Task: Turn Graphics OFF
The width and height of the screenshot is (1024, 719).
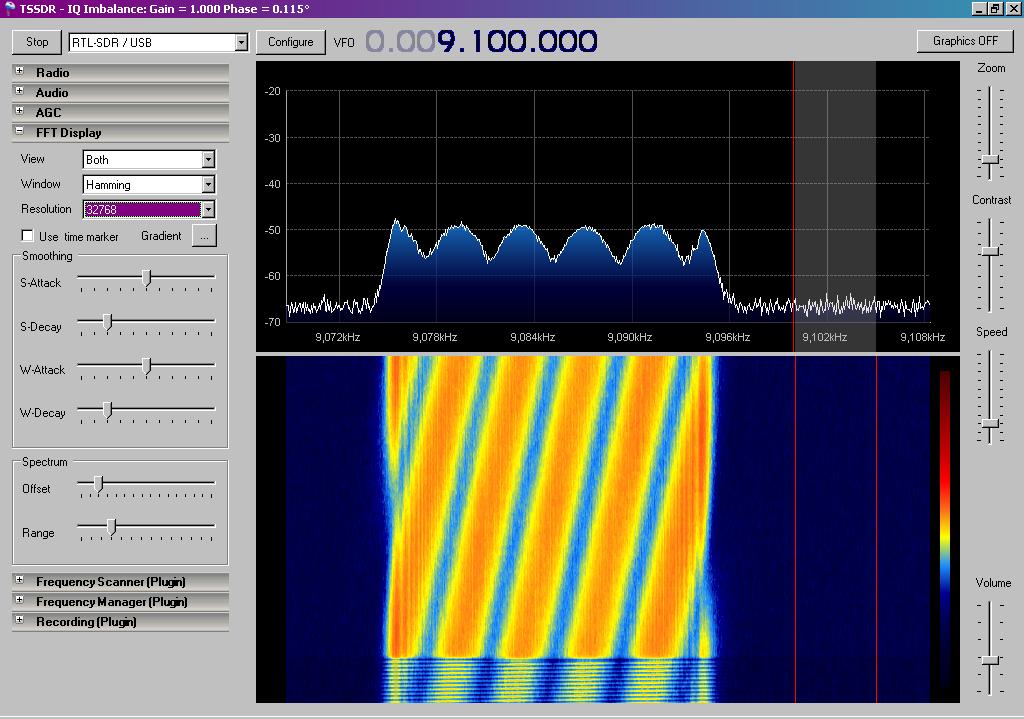Action: [965, 41]
